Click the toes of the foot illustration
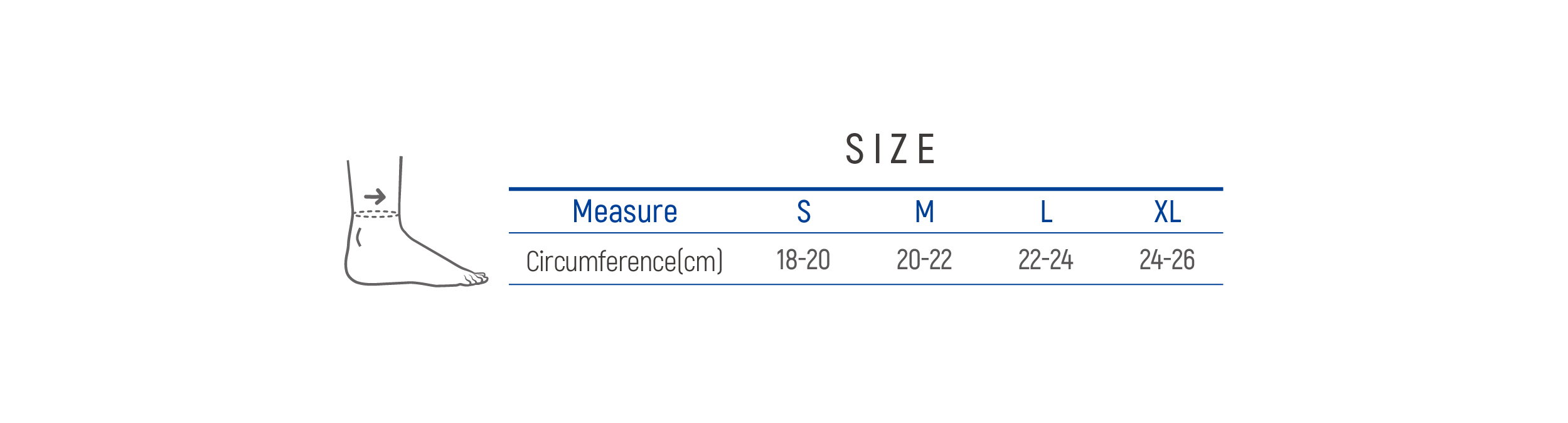The height and width of the screenshot is (423, 1568). (x=476, y=278)
